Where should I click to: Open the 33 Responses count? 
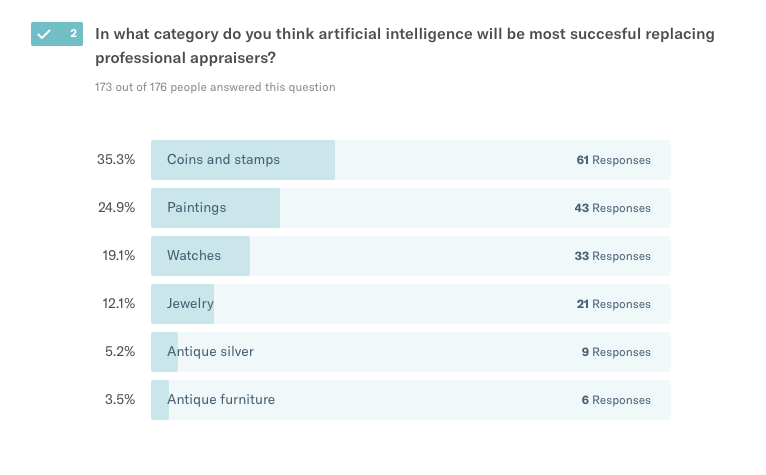point(613,256)
